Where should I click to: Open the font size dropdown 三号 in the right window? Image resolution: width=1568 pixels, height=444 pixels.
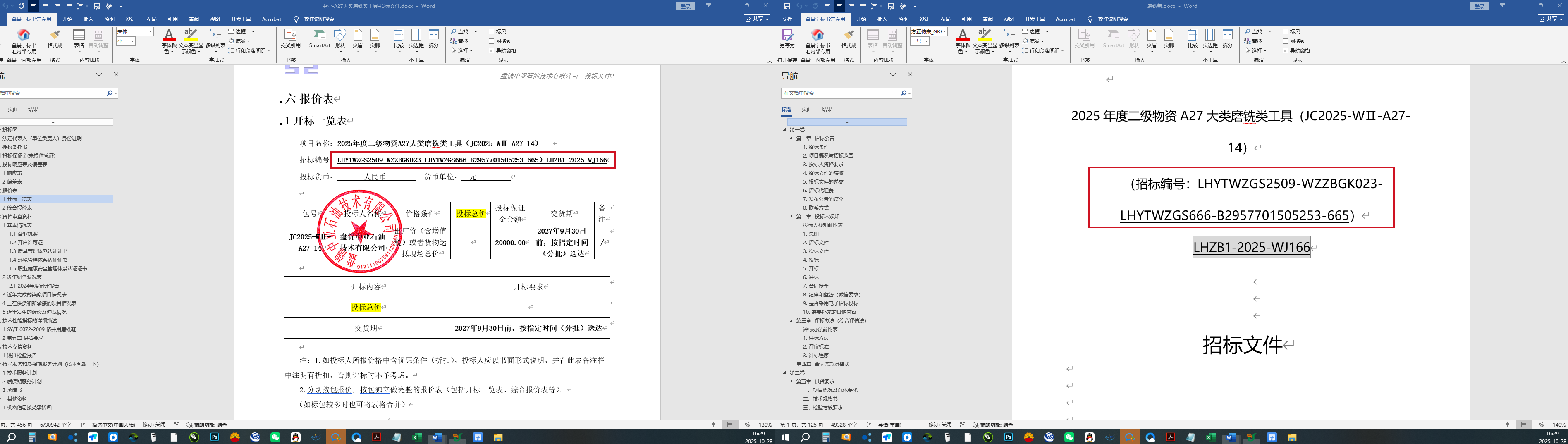926,41
